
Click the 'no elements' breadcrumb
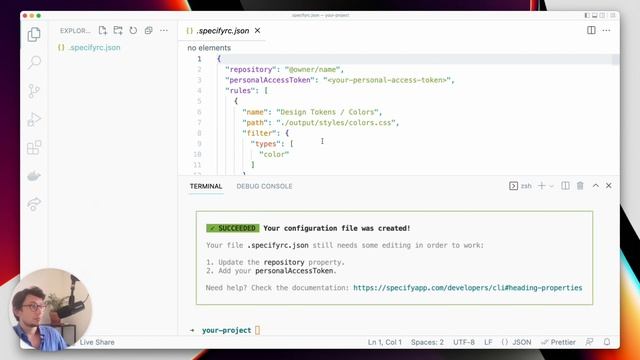point(209,48)
